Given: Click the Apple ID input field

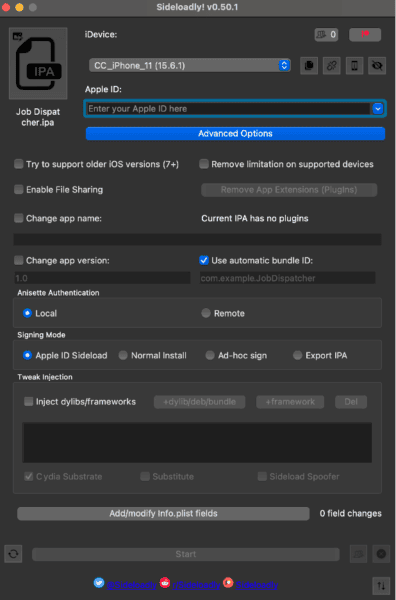Looking at the screenshot, I should pos(228,109).
